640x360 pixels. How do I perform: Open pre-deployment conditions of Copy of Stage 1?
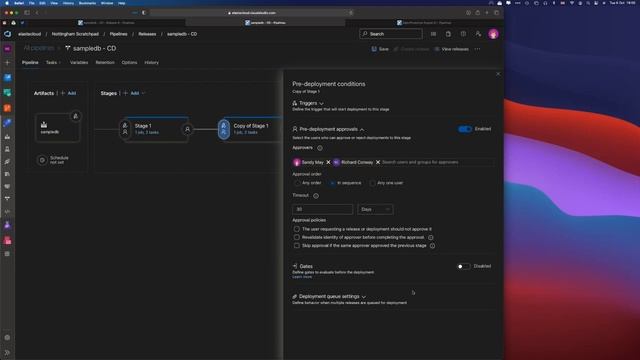coord(224,129)
